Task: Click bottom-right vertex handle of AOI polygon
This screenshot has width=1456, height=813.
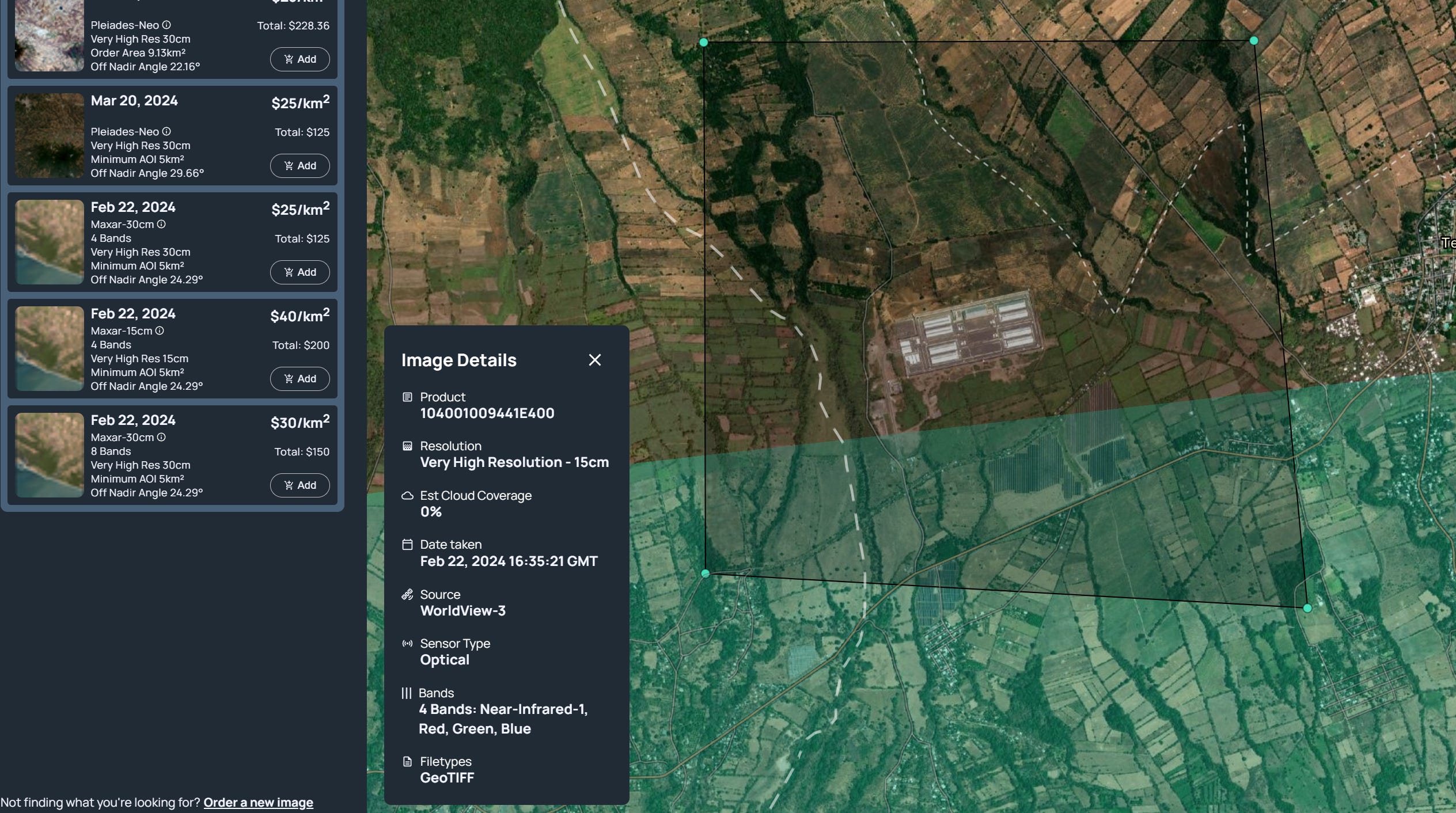Action: click(x=1307, y=608)
